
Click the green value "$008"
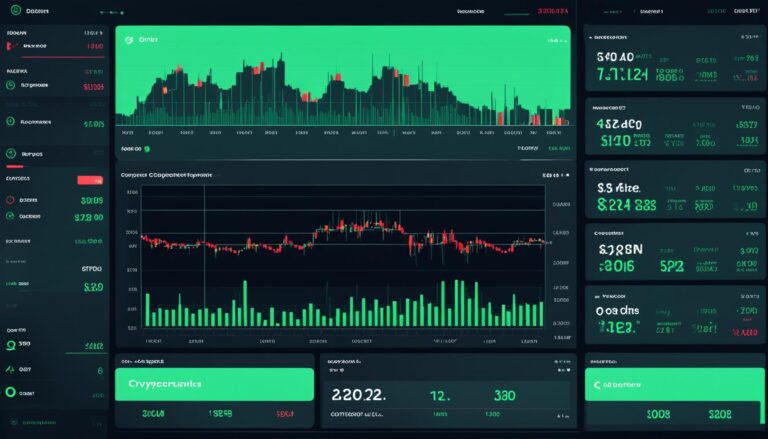(658, 415)
